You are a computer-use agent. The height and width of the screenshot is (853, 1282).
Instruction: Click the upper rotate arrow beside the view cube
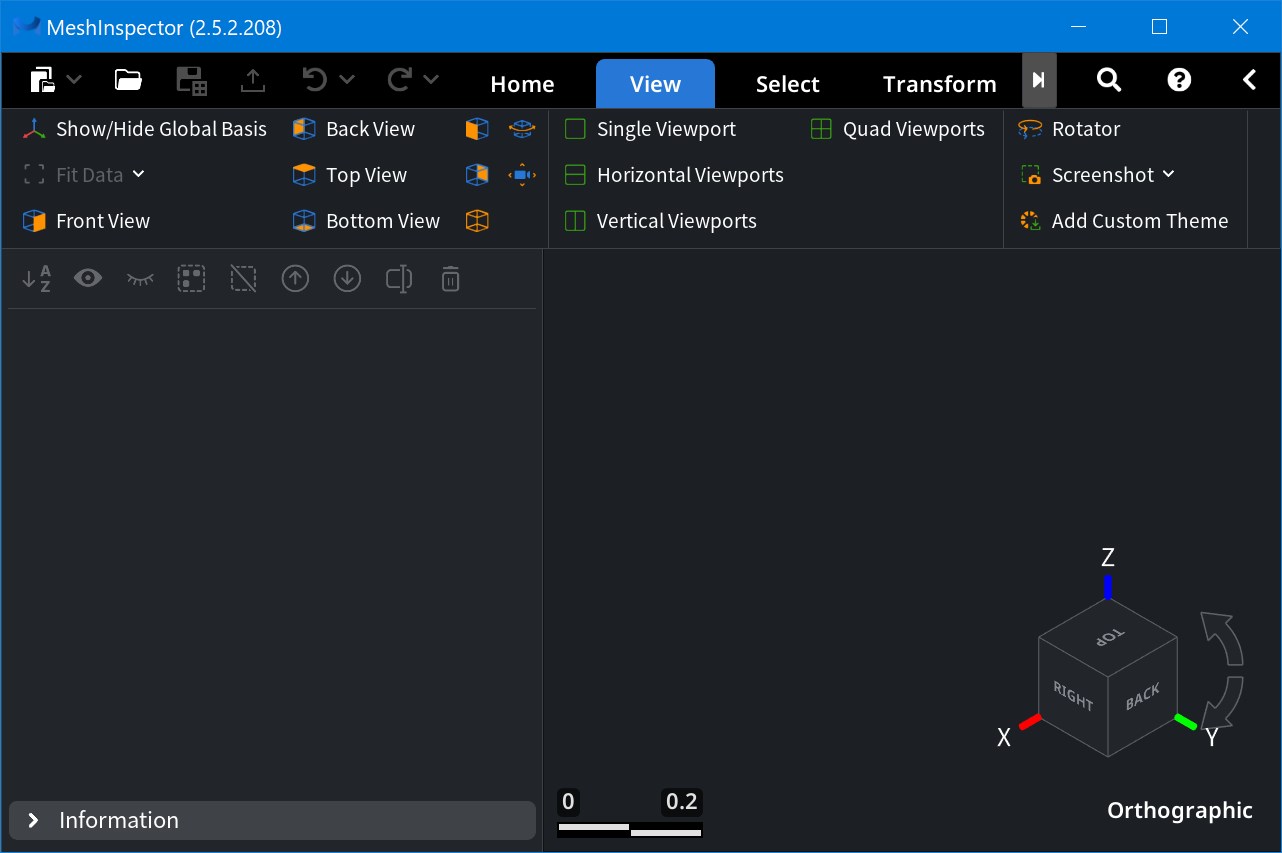point(1222,638)
